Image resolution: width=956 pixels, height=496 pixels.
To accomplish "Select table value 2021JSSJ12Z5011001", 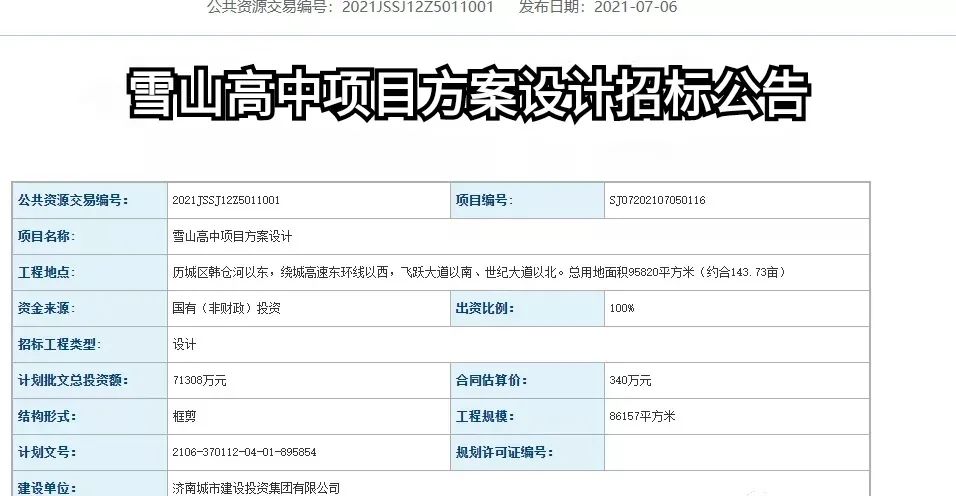I will pos(226,200).
